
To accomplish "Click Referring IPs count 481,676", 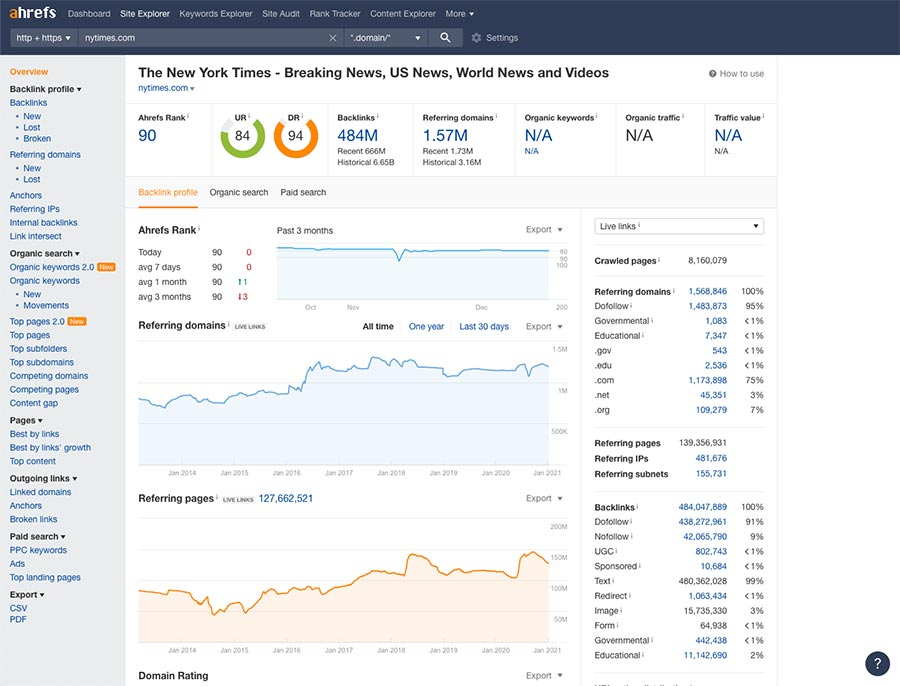I will [x=711, y=458].
